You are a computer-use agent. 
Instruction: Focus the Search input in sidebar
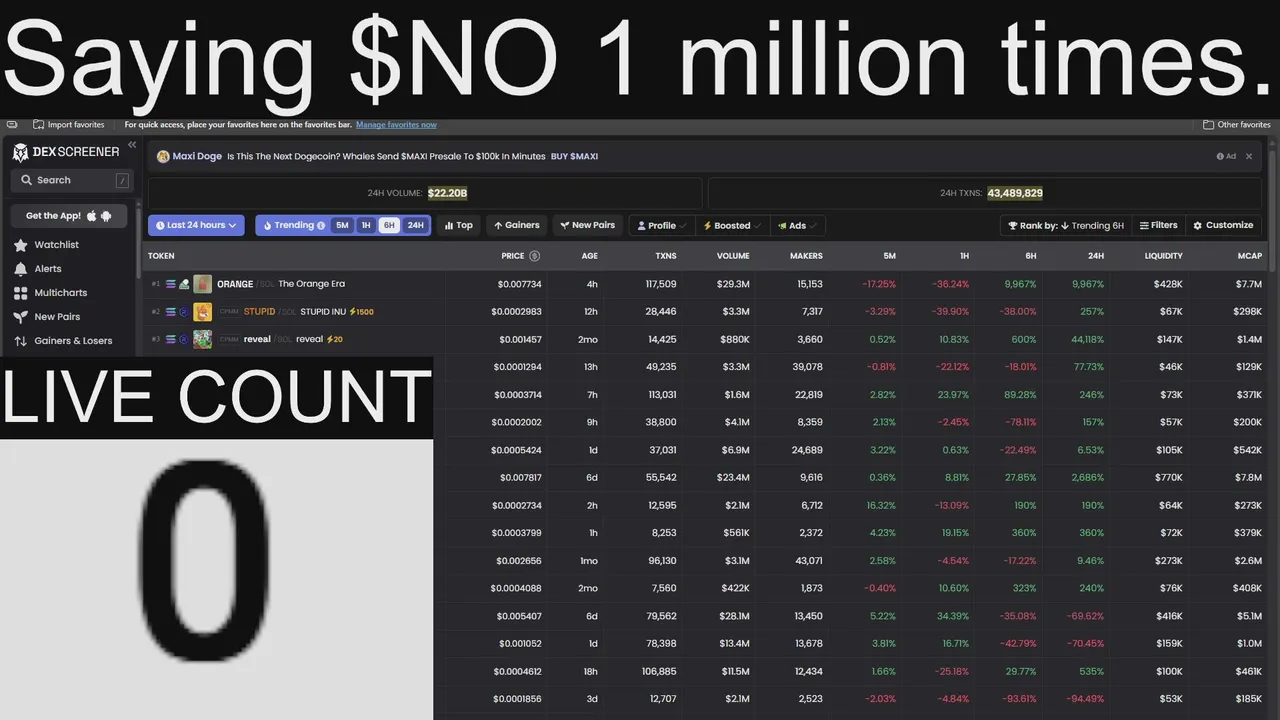tap(70, 180)
